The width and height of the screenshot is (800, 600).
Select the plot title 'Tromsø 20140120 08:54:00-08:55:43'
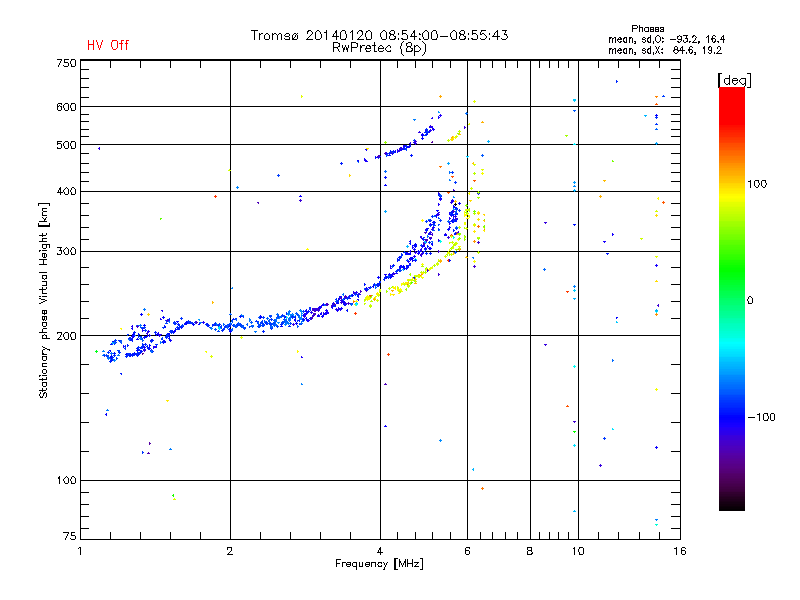[x=379, y=35]
